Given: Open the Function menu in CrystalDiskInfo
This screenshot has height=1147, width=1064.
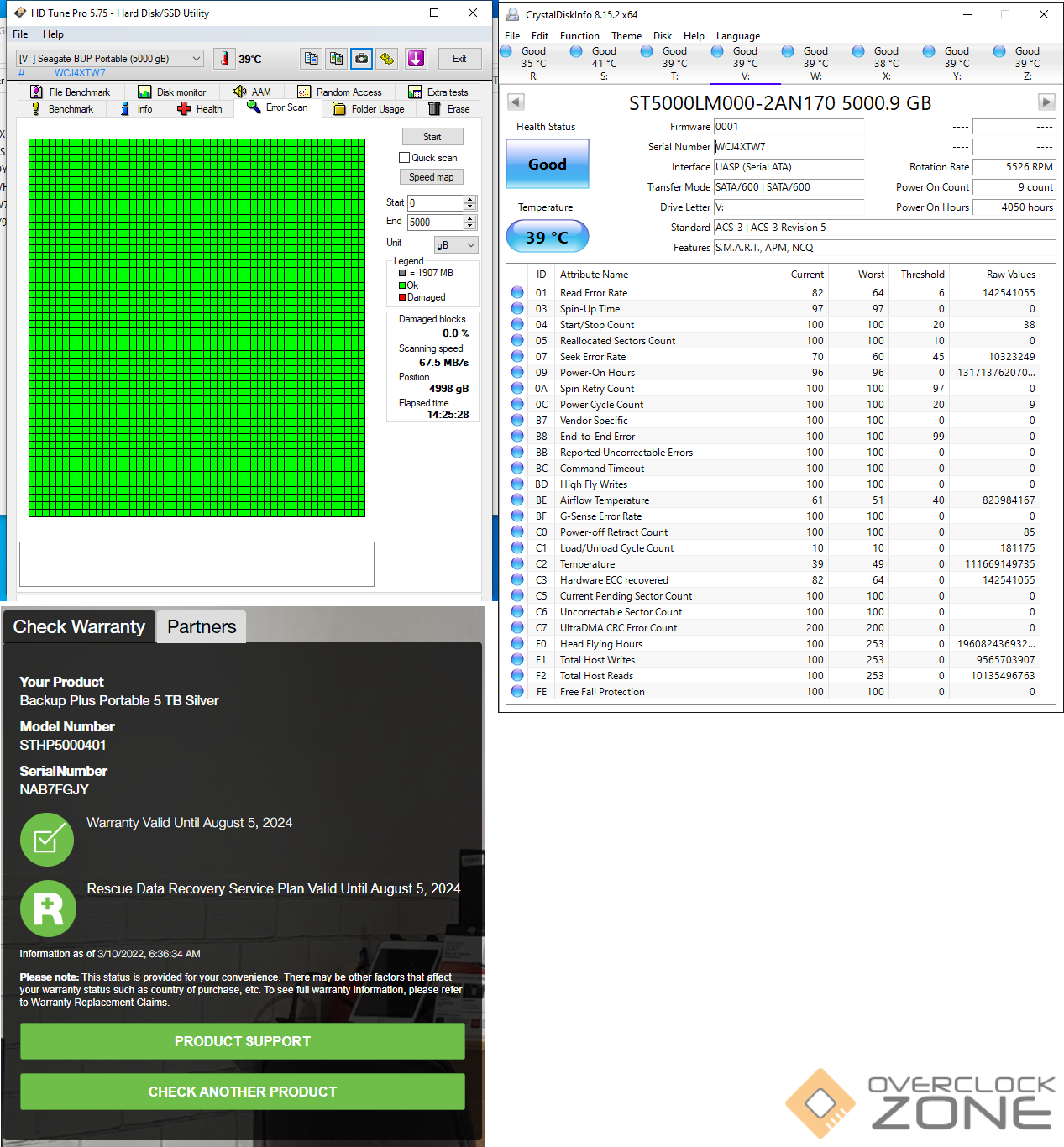Looking at the screenshot, I should coord(579,36).
